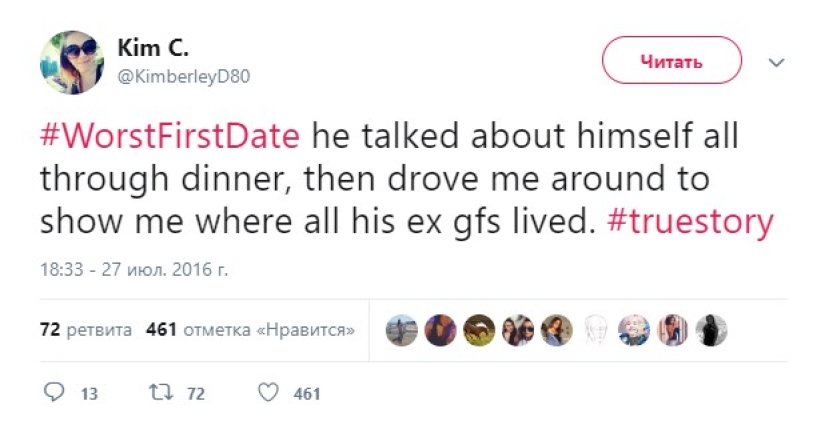The width and height of the screenshot is (825, 441).
Task: Click the blonde liker avatar with blue background
Action: [x=634, y=330]
